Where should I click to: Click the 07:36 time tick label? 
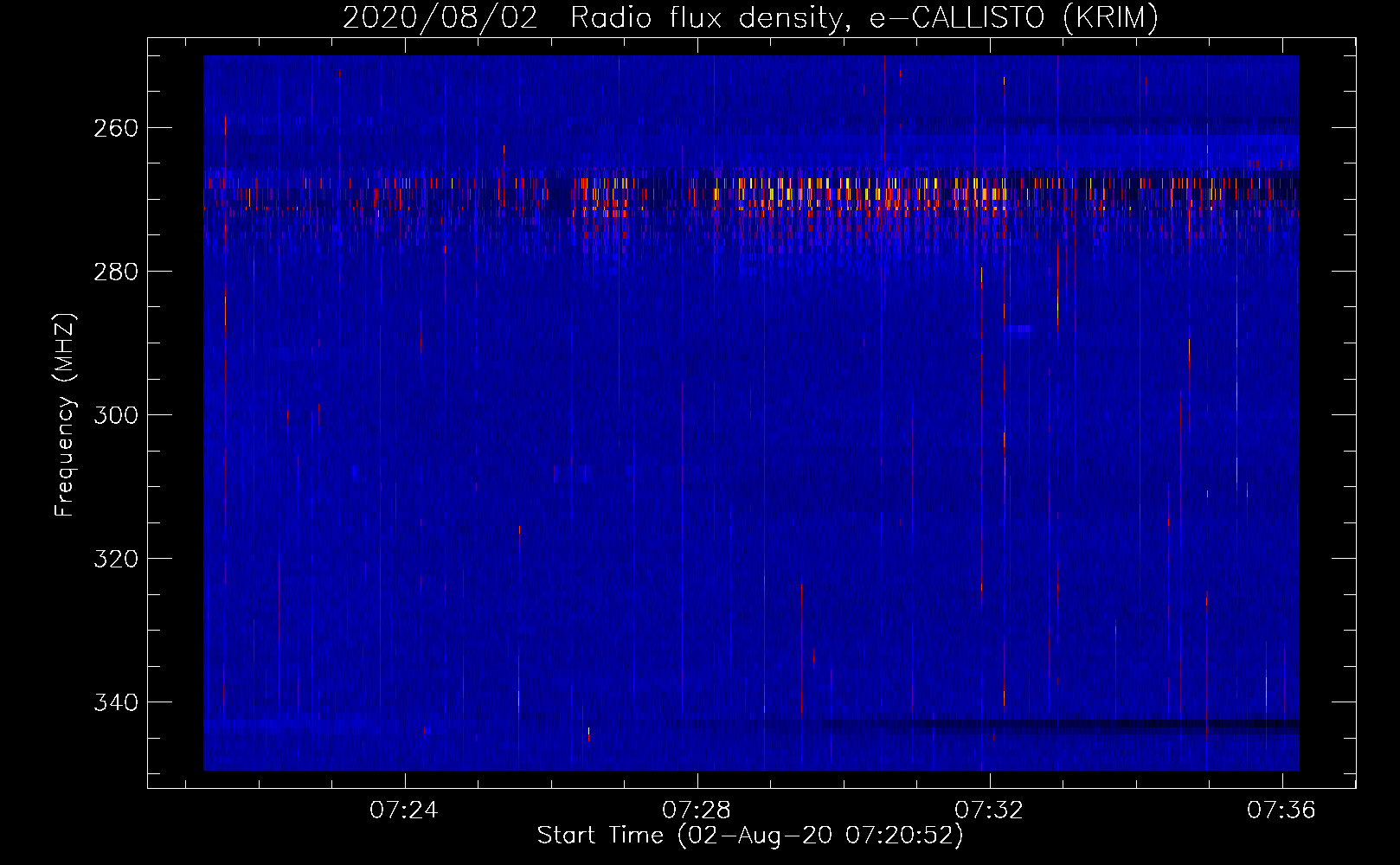click(1281, 811)
